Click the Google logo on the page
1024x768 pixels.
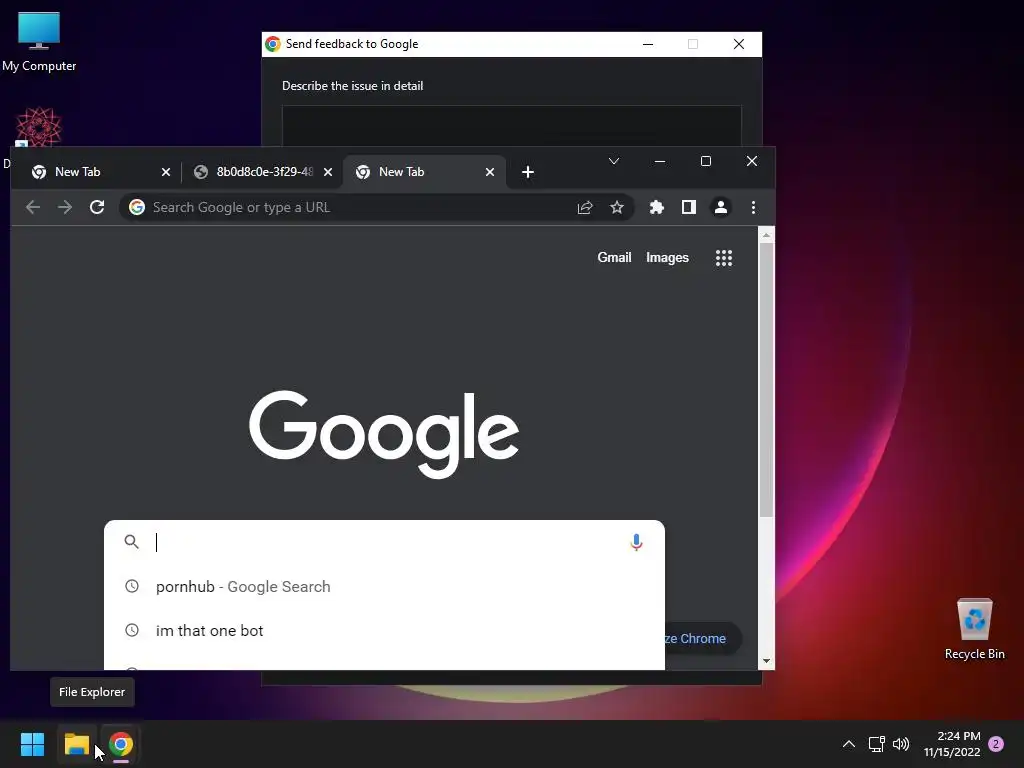[x=384, y=434]
